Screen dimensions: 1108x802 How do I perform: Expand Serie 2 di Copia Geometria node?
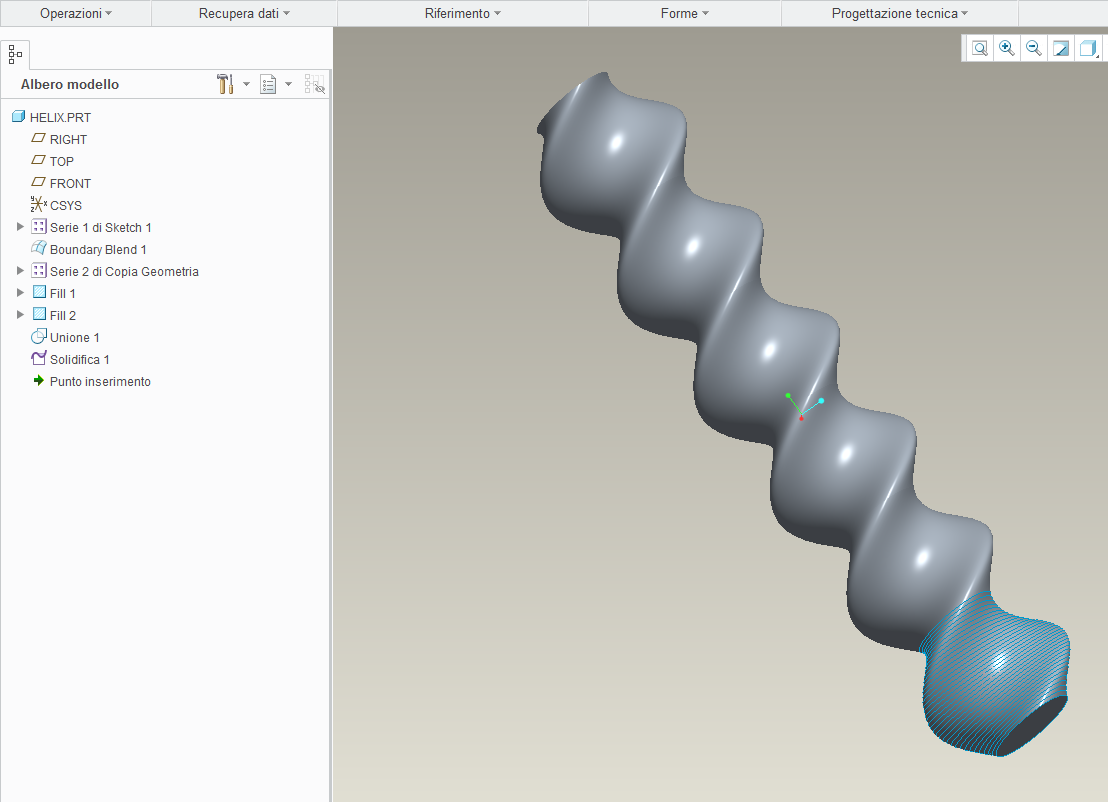tap(20, 271)
